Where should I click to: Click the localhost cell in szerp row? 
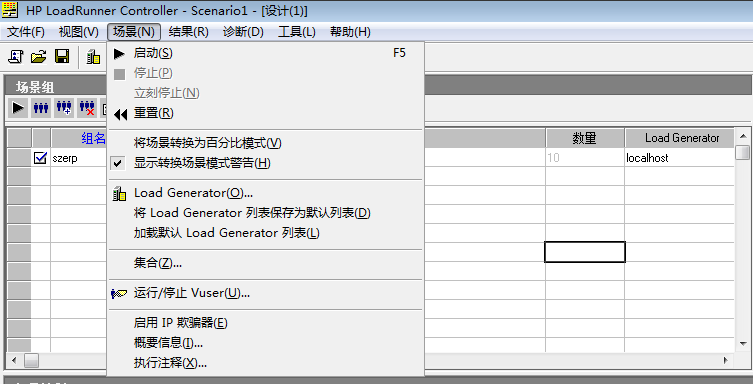[x=679, y=158]
